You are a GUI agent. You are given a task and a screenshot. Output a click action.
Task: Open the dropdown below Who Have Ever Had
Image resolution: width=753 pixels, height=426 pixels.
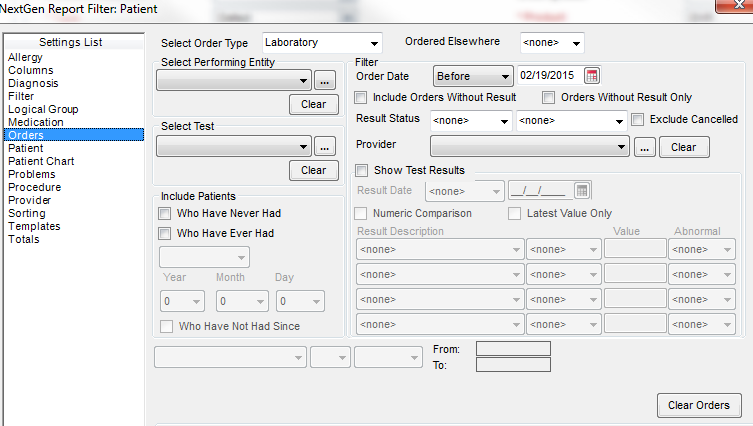pyautogui.click(x=204, y=257)
